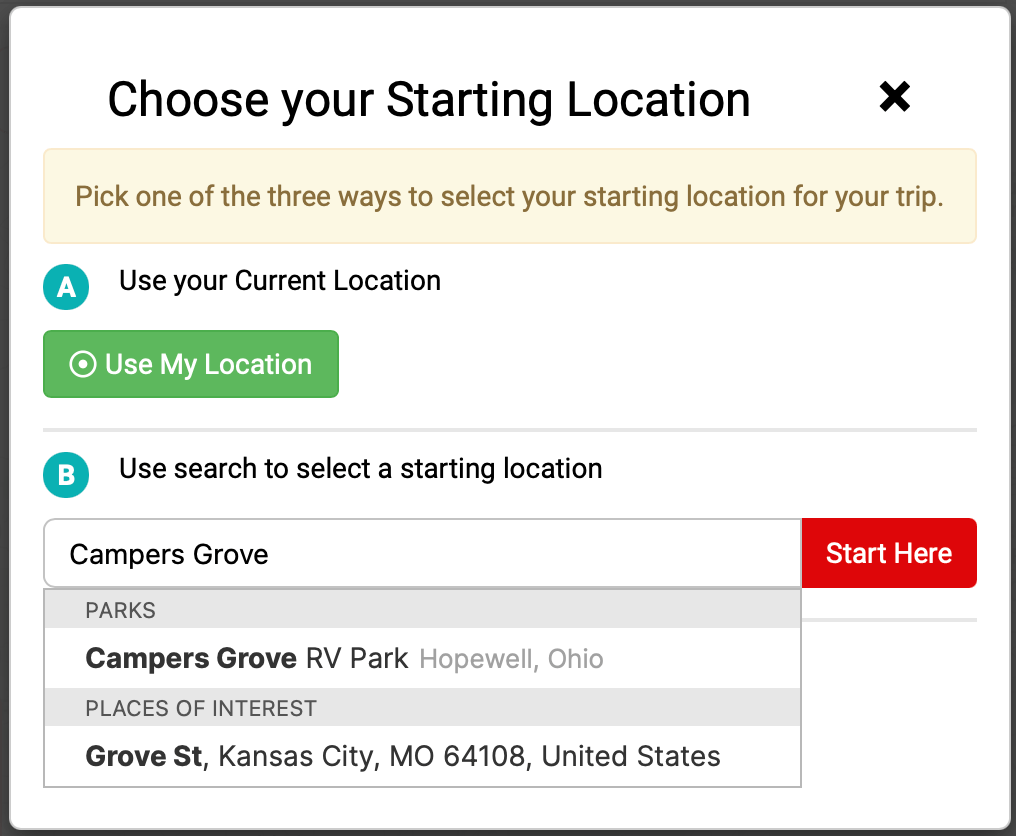Click the bold Grove St text
This screenshot has width=1016, height=836.
[144, 756]
